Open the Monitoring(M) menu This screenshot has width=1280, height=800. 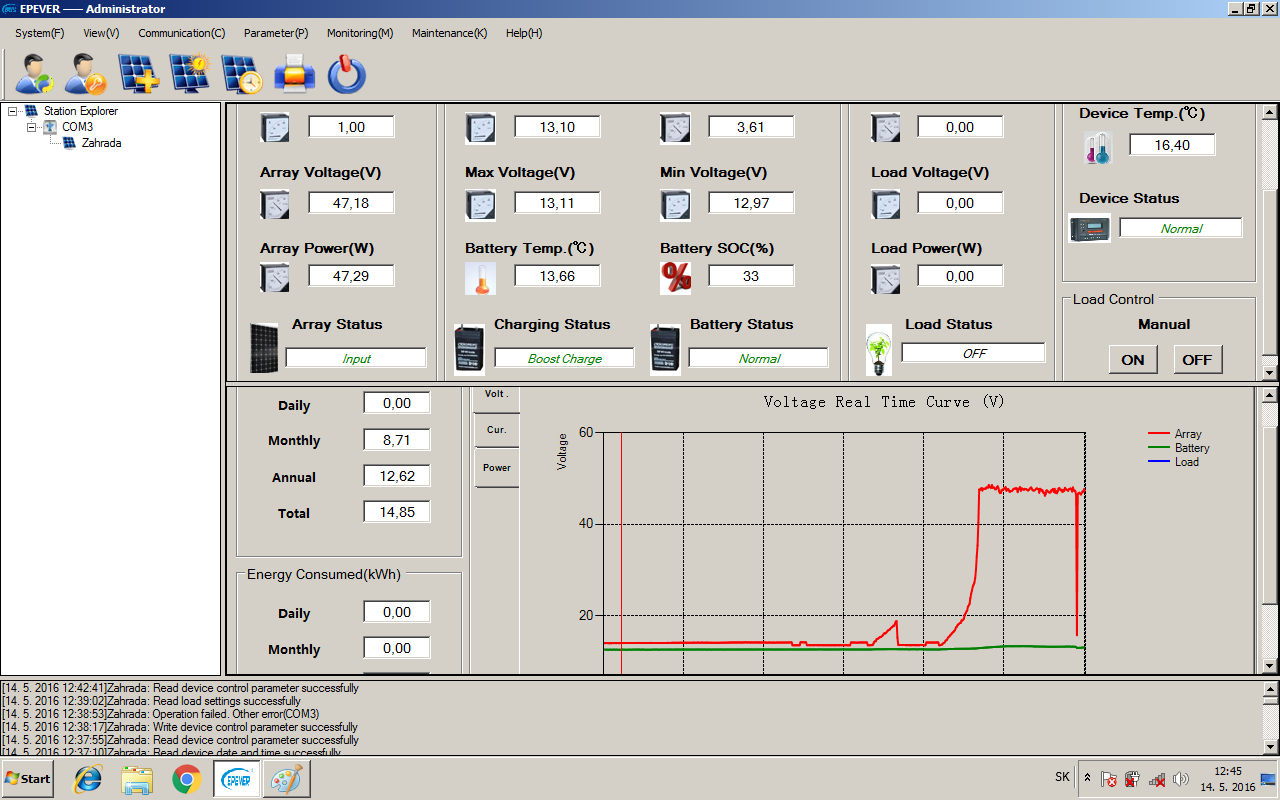coord(359,33)
